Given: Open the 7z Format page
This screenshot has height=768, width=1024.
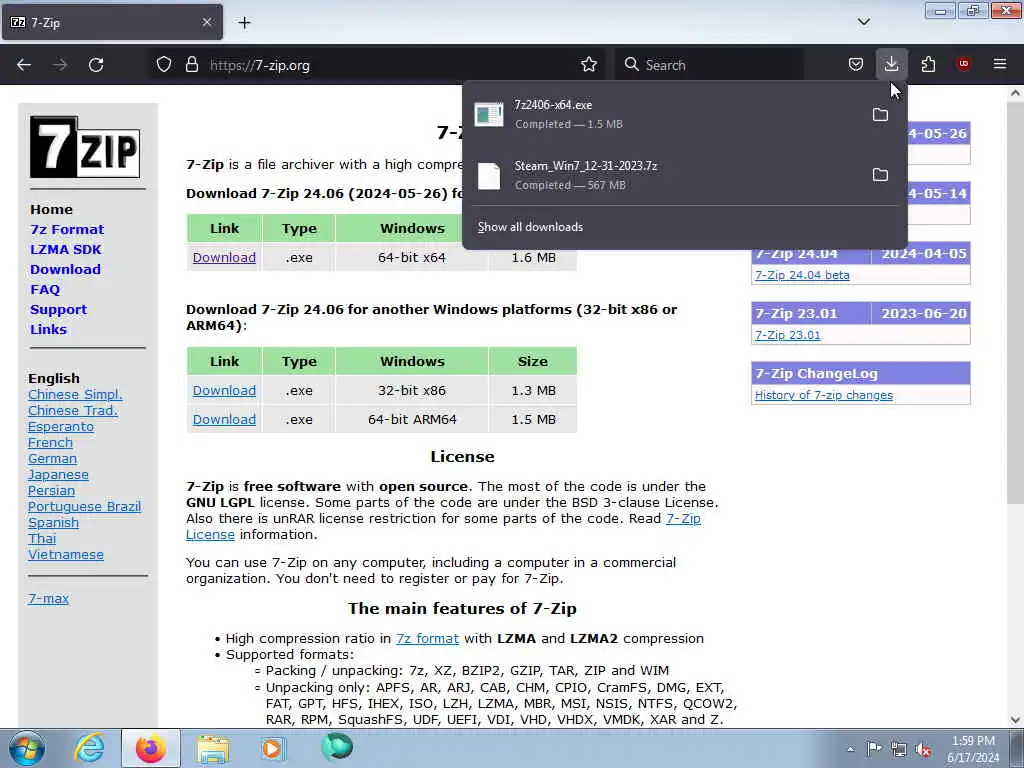Looking at the screenshot, I should (x=67, y=230).
